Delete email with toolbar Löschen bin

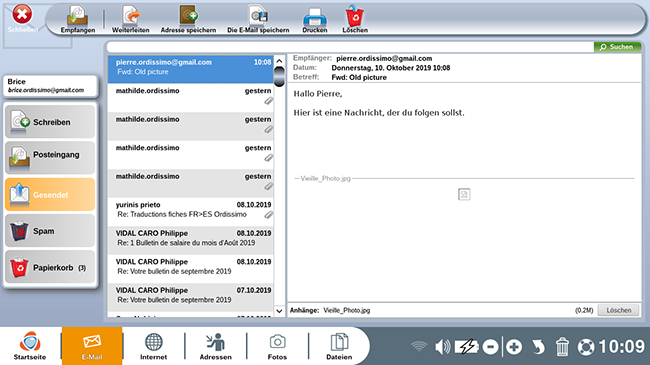click(355, 19)
